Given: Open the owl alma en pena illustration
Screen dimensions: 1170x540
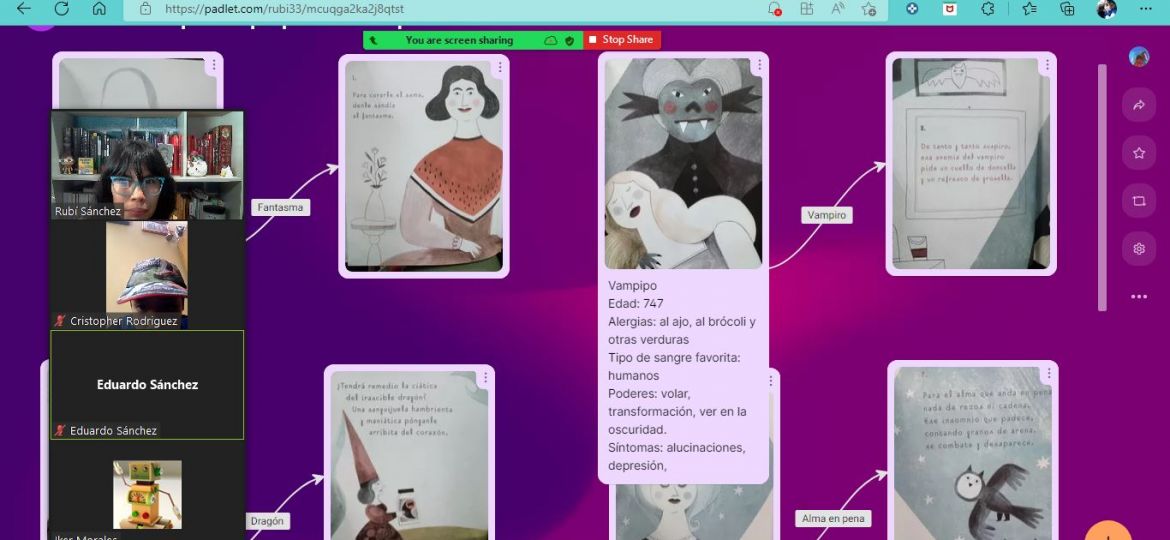Looking at the screenshot, I should coord(972,453).
